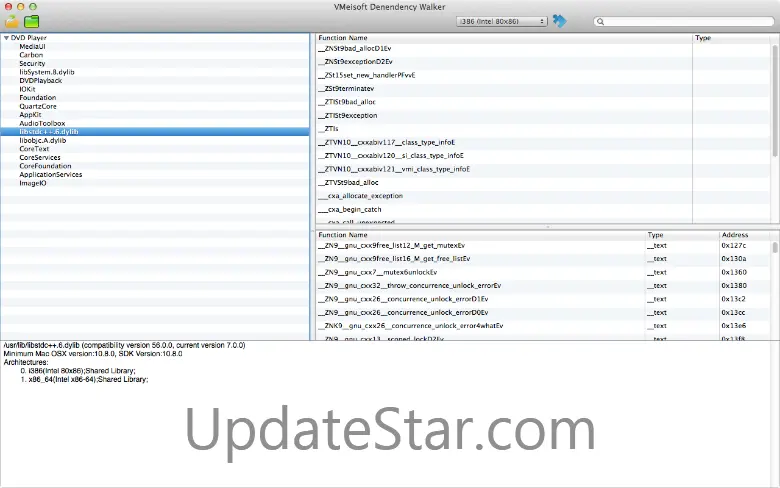Collapse the DVD Player tree node
Image resolution: width=780 pixels, height=488 pixels.
pyautogui.click(x=6, y=38)
